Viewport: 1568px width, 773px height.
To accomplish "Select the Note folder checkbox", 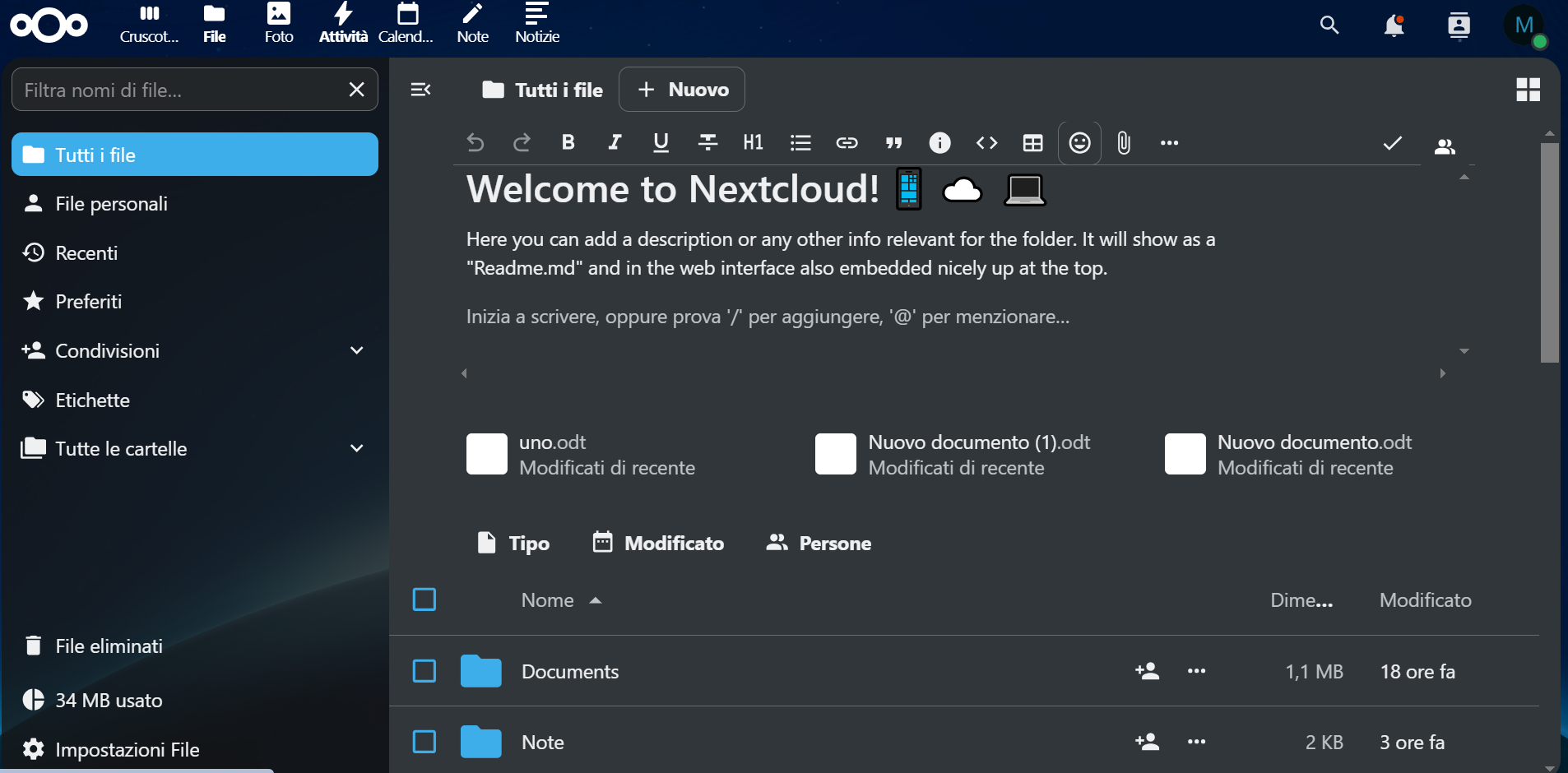I will tap(424, 742).
